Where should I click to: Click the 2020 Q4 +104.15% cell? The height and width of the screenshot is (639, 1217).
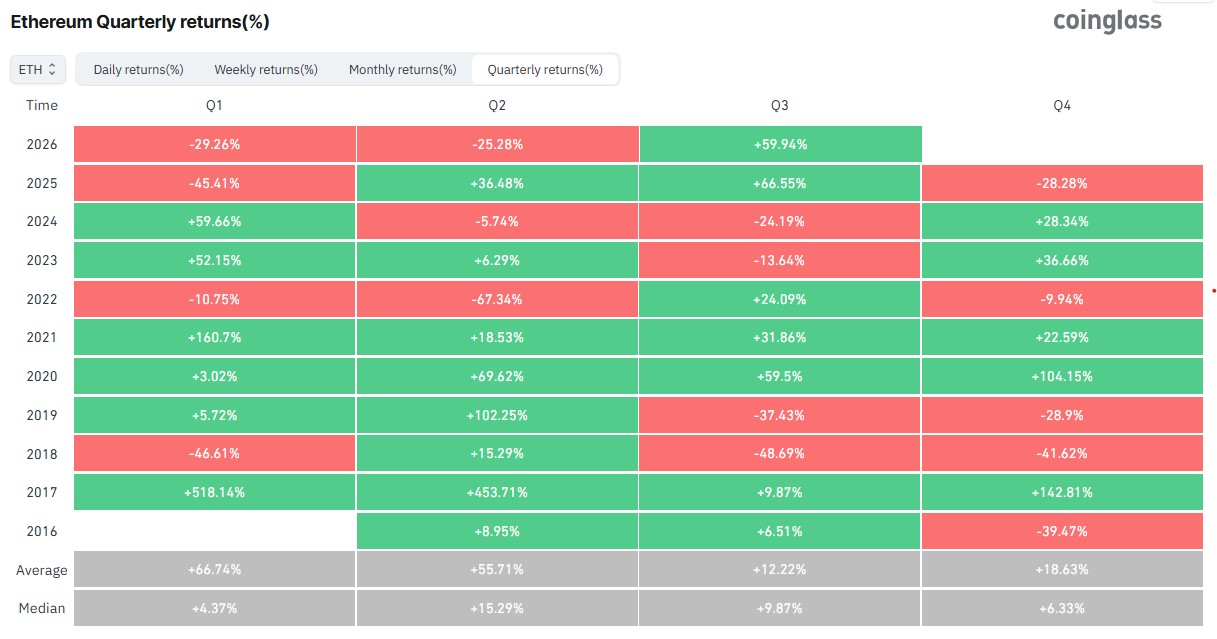coord(1062,376)
